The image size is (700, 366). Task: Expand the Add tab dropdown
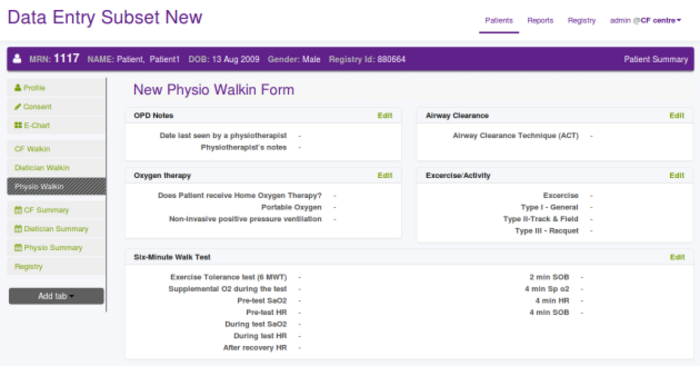tap(56, 296)
